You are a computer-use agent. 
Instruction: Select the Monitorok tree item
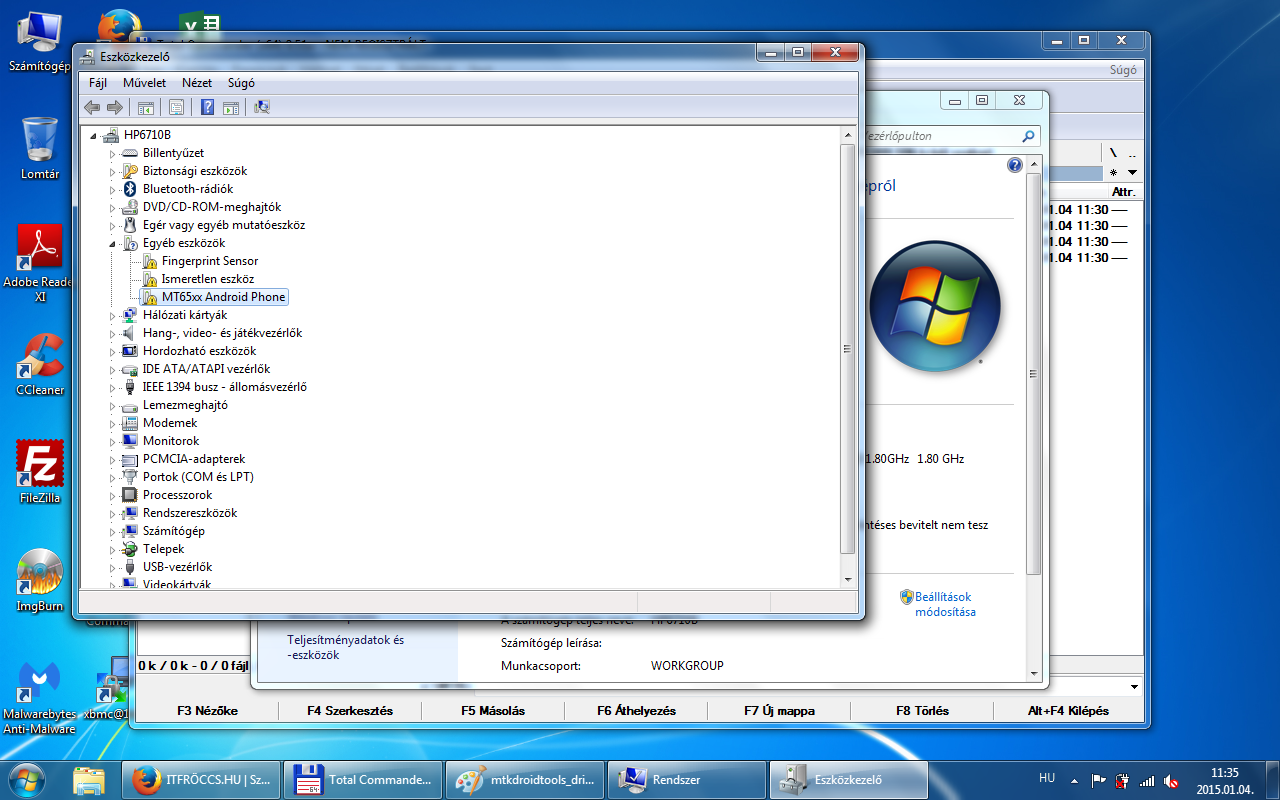coord(171,441)
